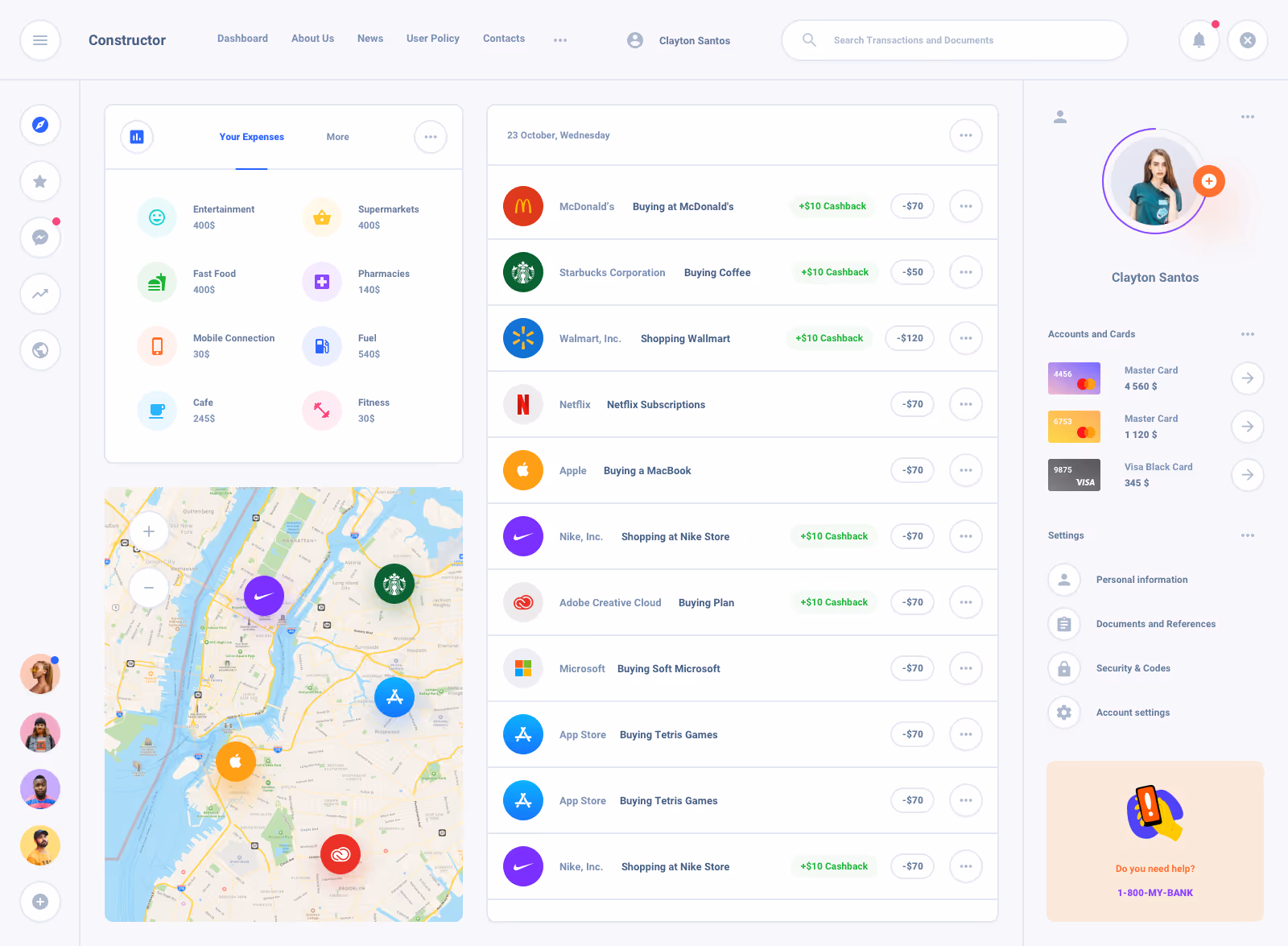Open the About Us menu item
Screen dimensions: 1288x946
pyautogui.click(x=312, y=39)
